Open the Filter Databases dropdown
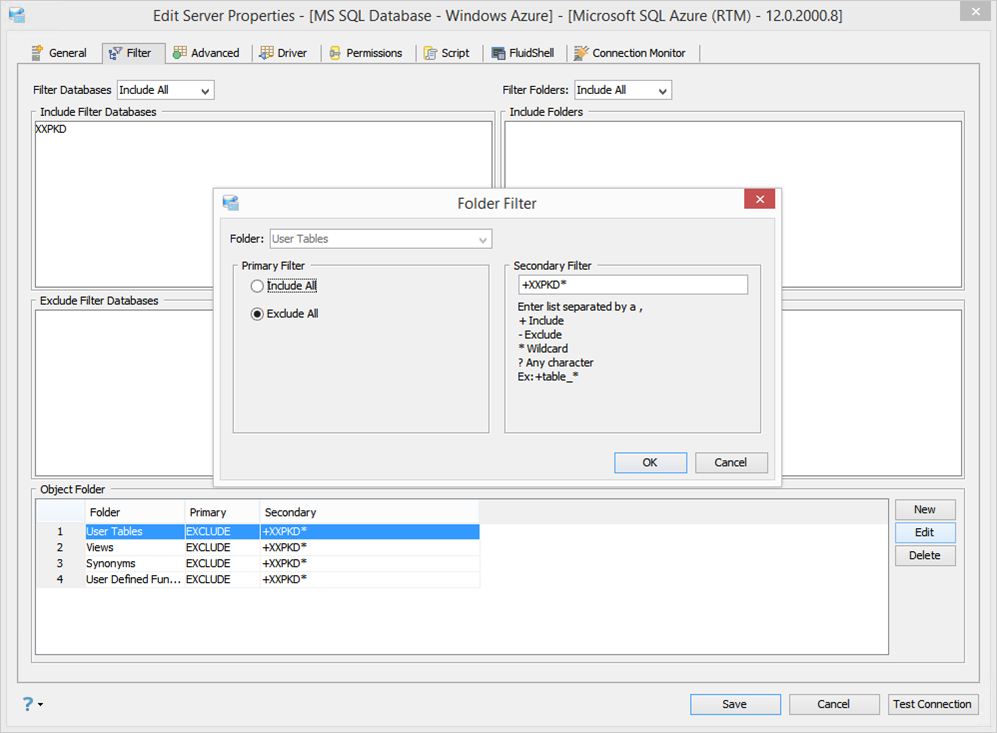This screenshot has height=733, width=997. coord(165,90)
